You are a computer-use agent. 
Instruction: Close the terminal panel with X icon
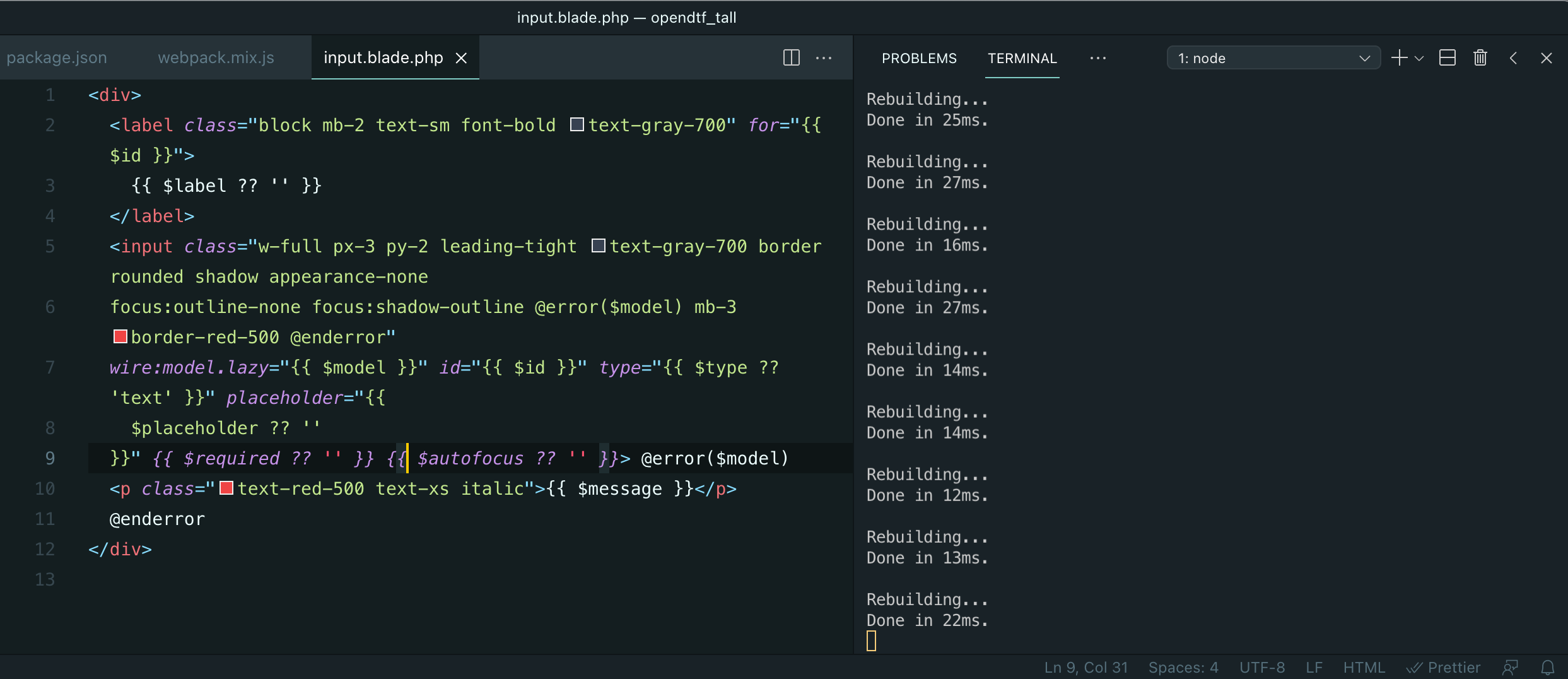[1547, 57]
